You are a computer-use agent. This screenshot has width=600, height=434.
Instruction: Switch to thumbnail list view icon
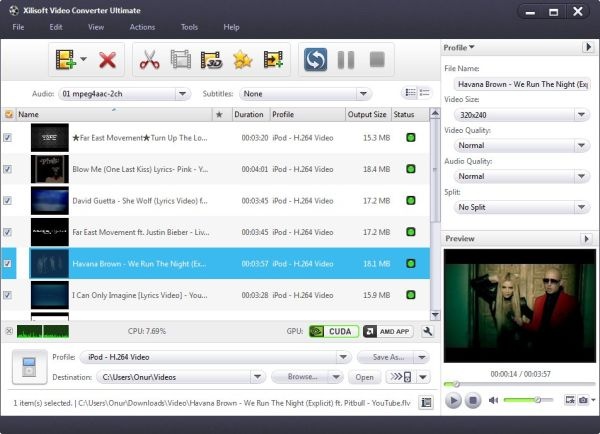click(425, 93)
